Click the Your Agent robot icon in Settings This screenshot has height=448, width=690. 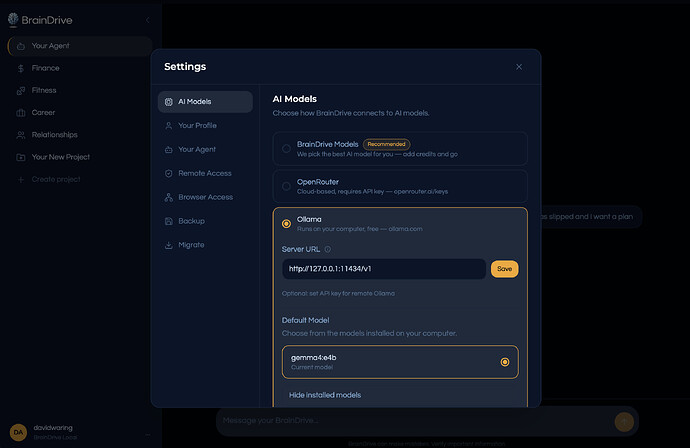(x=169, y=150)
